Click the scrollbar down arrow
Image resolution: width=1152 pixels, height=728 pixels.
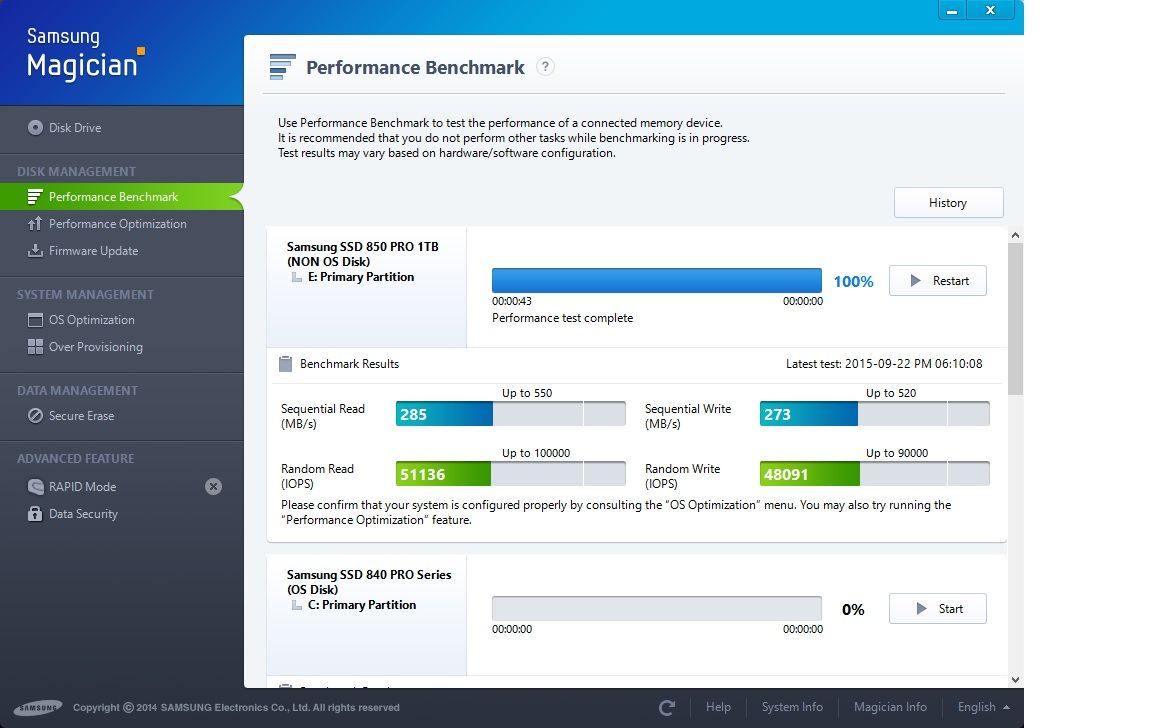click(1015, 680)
